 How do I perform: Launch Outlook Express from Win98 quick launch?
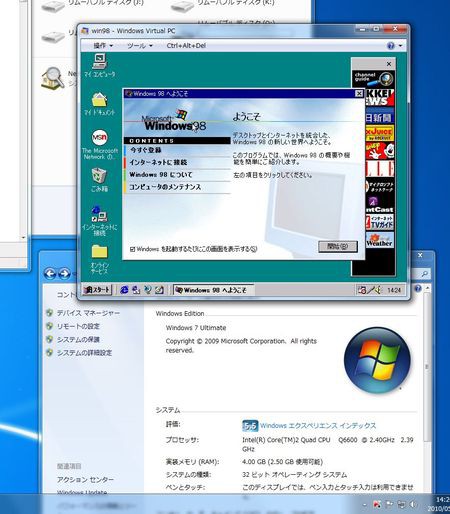click(x=136, y=290)
